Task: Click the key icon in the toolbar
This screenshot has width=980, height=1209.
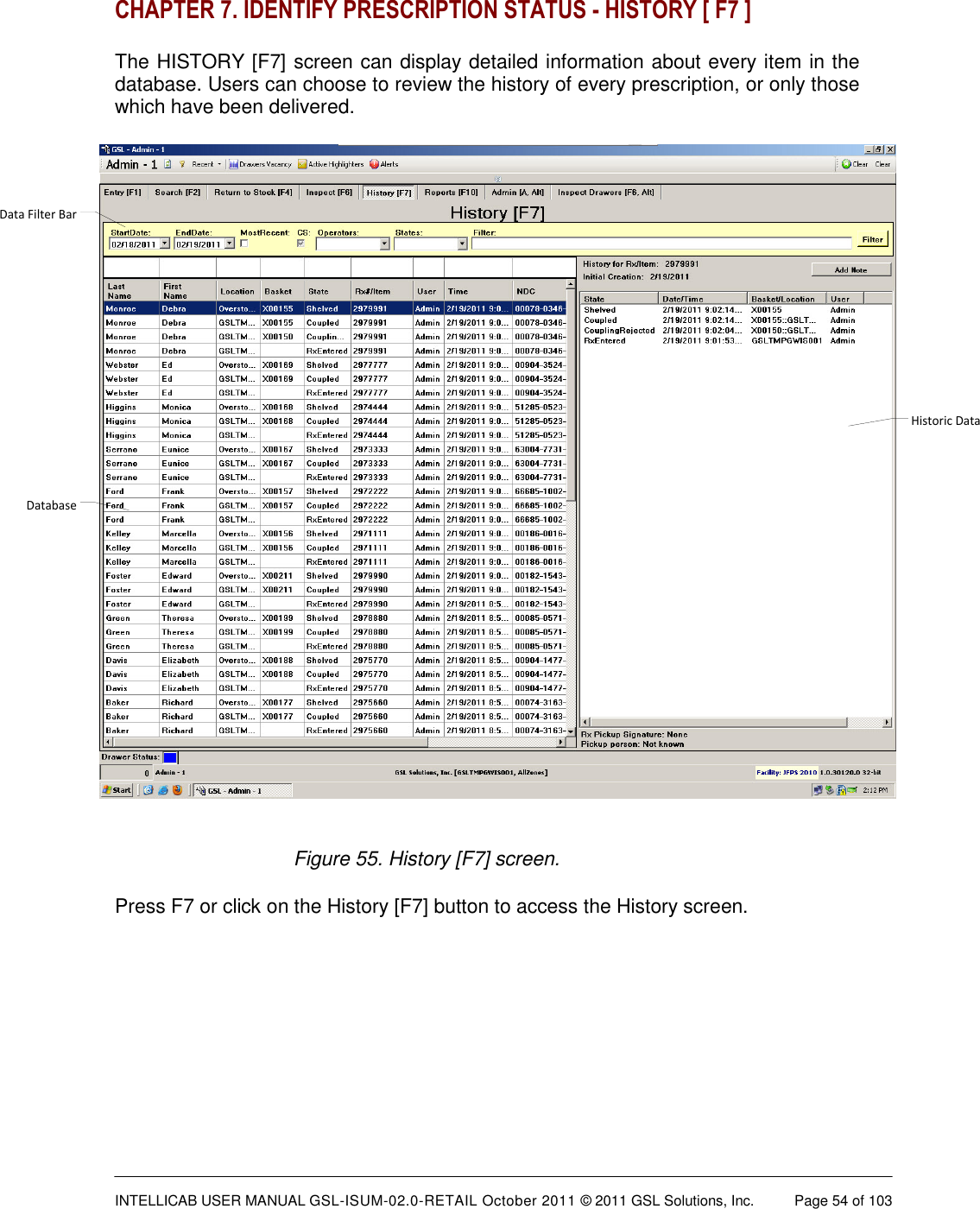Action: pos(182,163)
